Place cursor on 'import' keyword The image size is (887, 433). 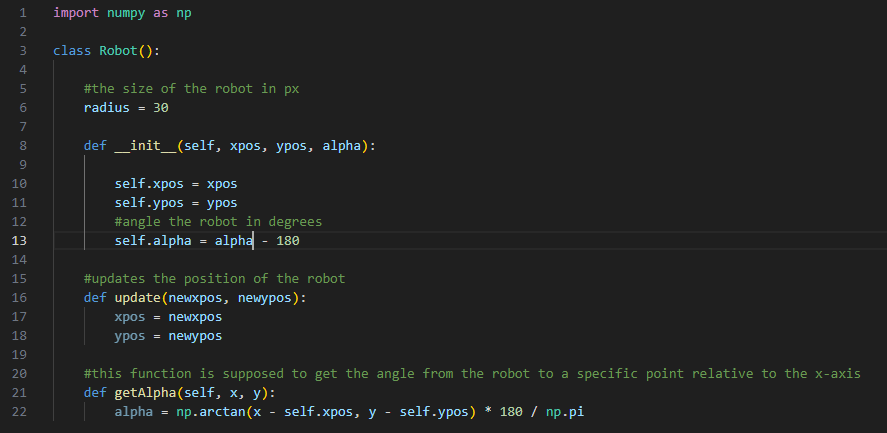pos(76,13)
